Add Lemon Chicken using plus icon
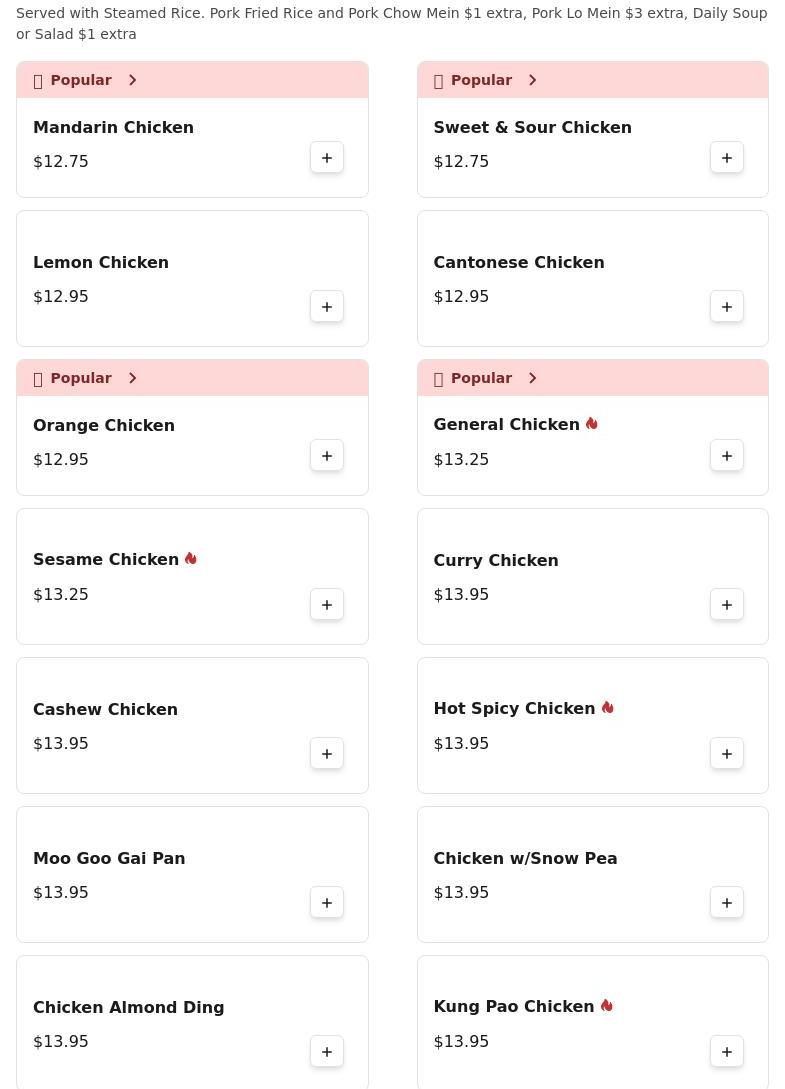The image size is (785, 1089). point(327,307)
